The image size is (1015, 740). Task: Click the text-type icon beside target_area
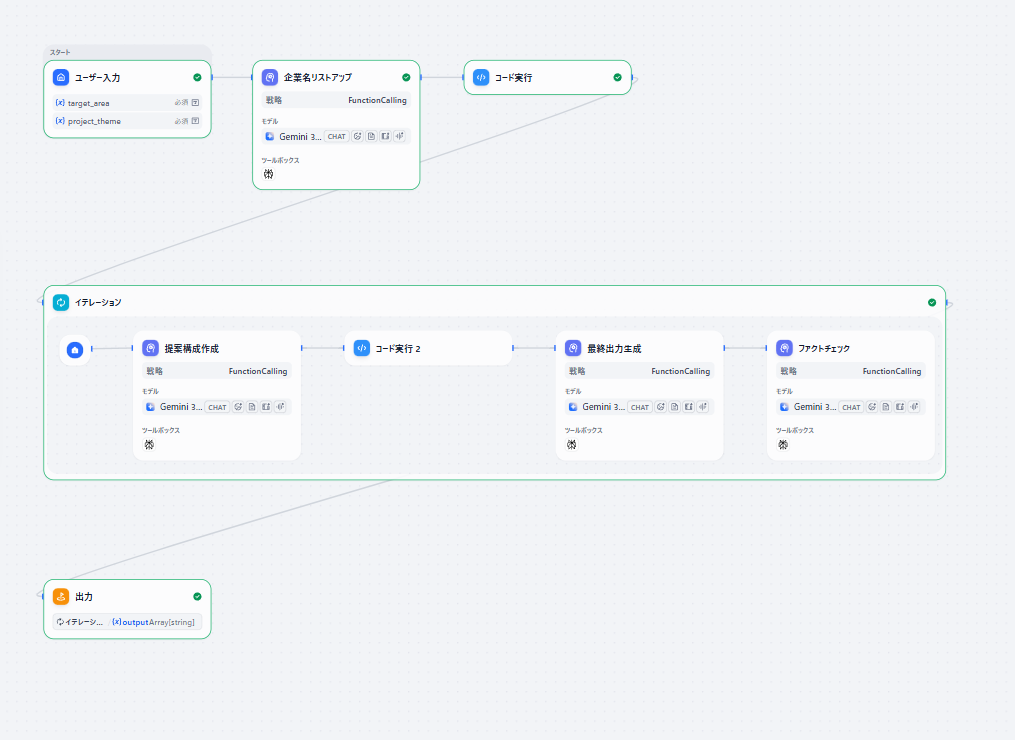[195, 102]
